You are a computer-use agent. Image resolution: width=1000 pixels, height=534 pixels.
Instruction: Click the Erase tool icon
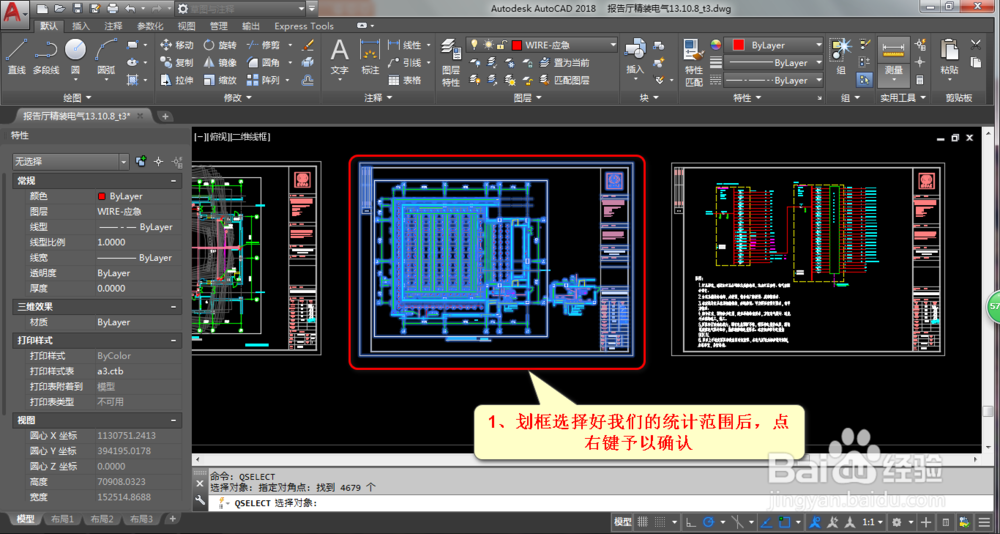coord(307,45)
